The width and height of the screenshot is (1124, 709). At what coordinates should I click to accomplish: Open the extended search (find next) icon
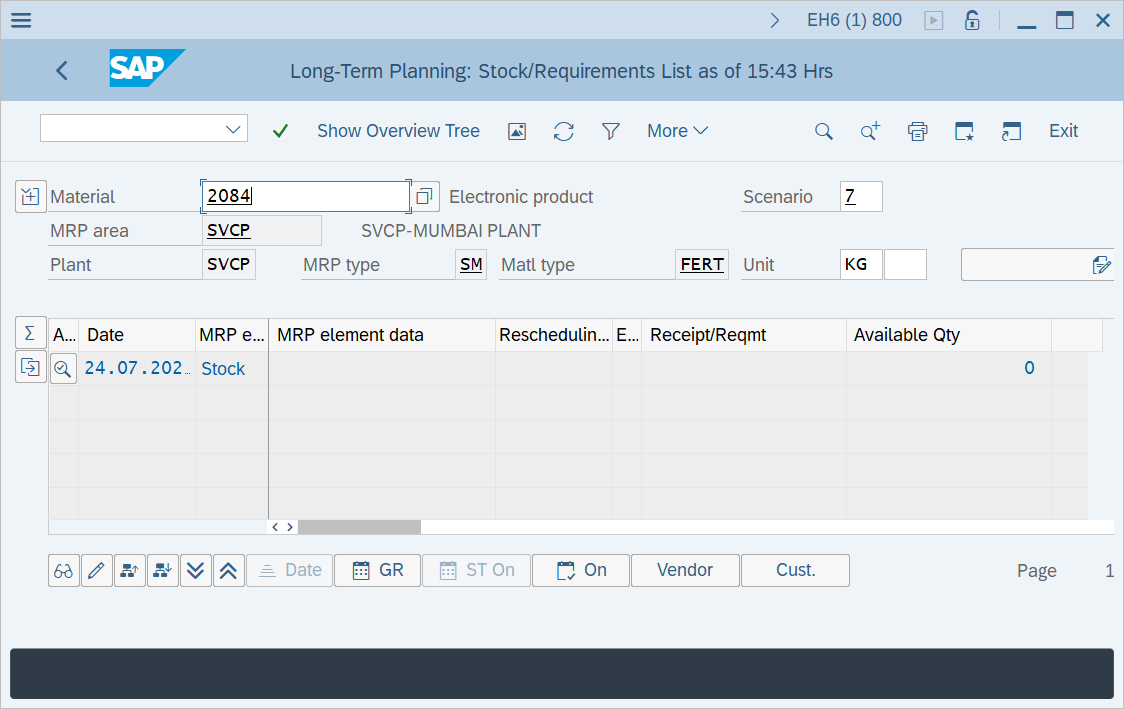click(869, 131)
